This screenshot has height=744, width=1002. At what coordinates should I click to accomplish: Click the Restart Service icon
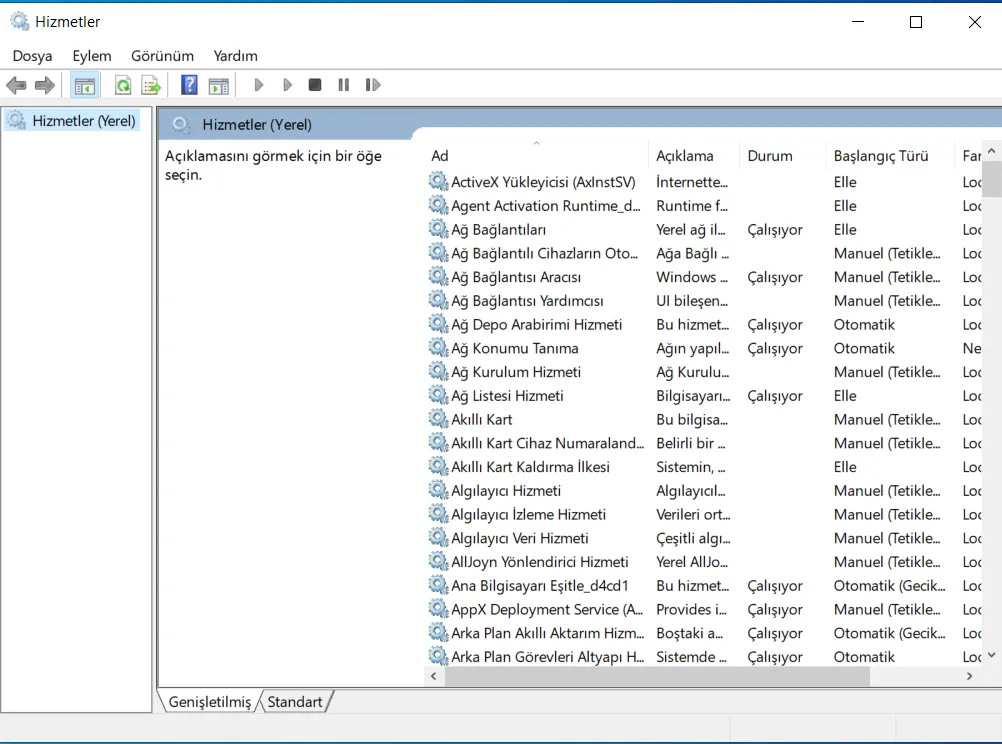point(373,85)
